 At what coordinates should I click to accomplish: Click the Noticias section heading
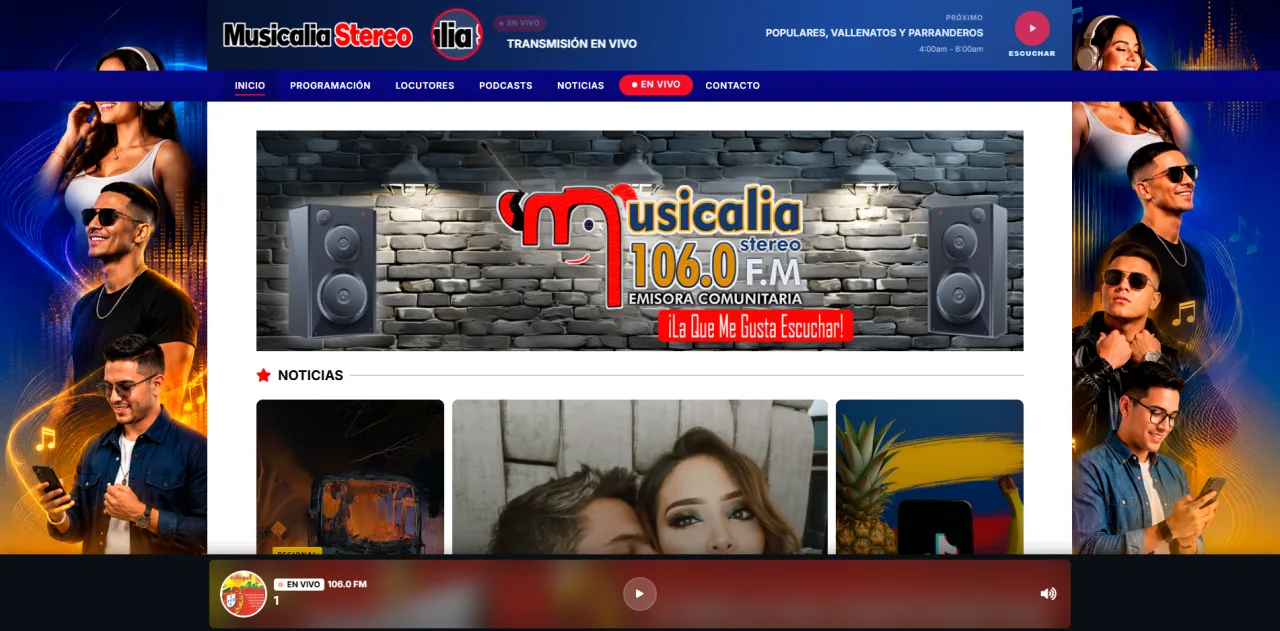point(310,375)
